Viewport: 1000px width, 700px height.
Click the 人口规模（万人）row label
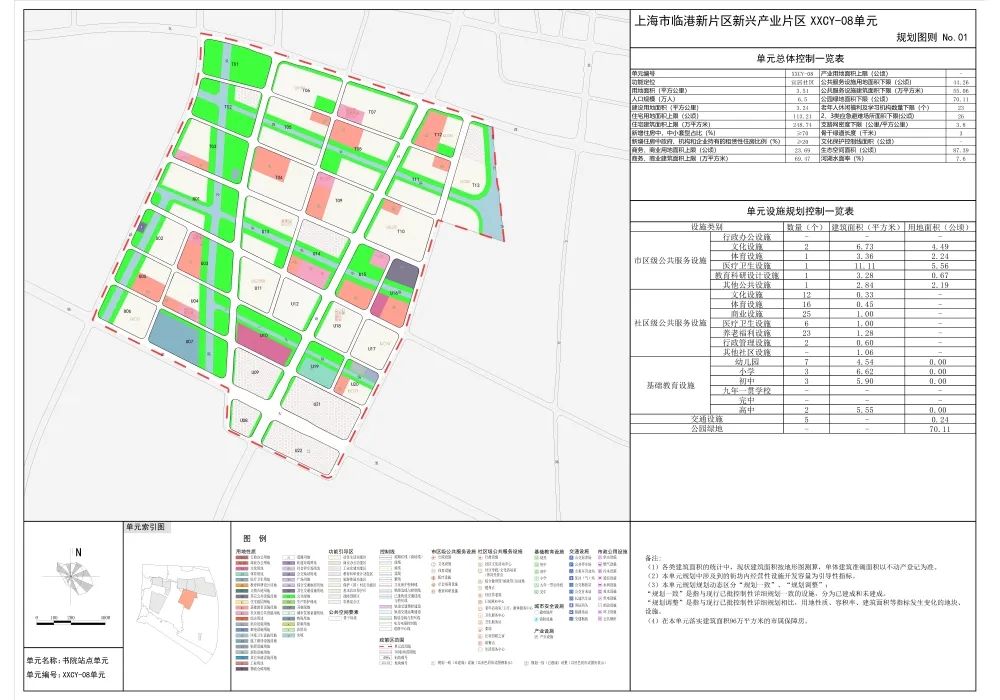tap(653, 99)
